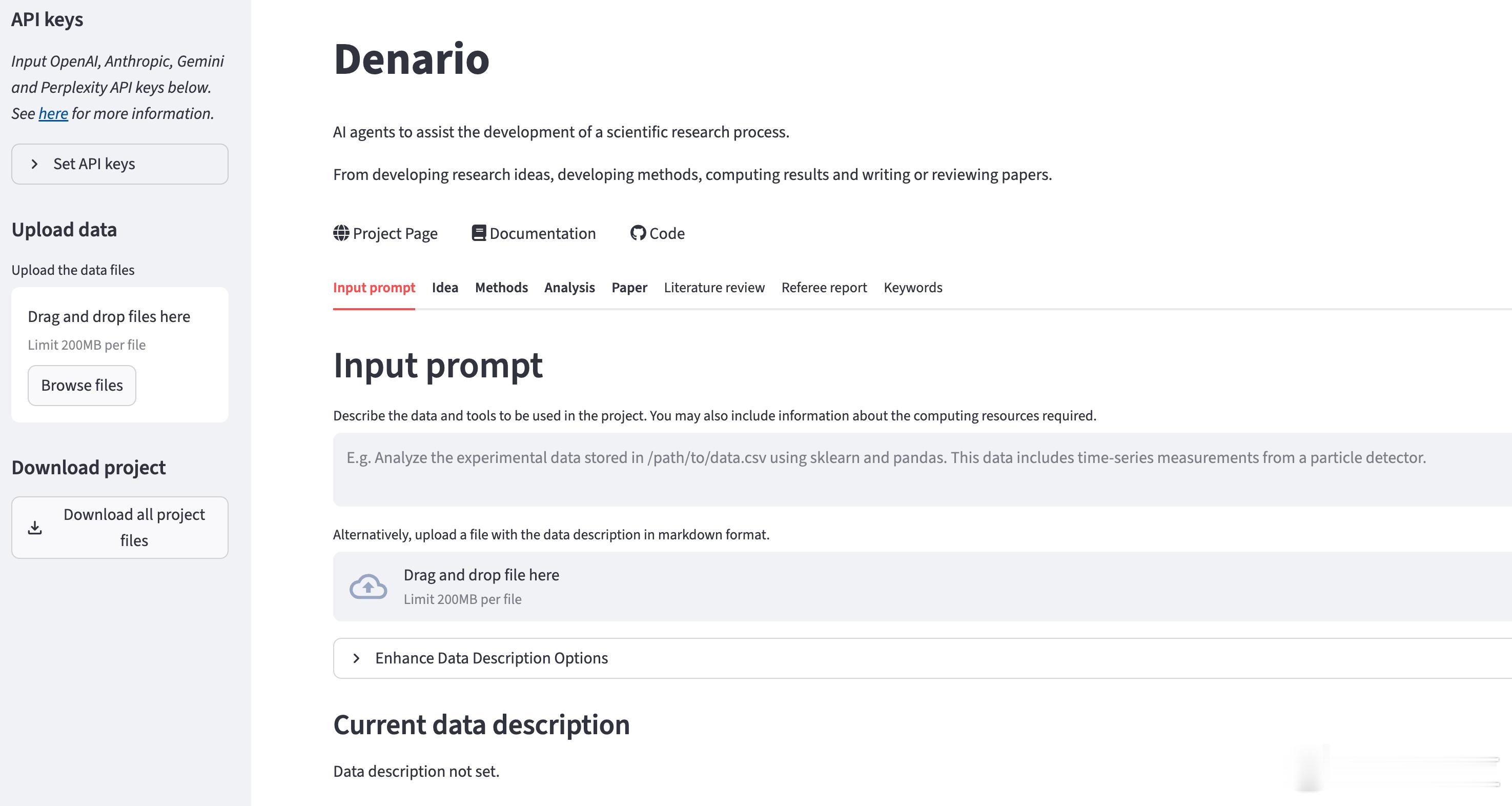This screenshot has width=1512, height=806.
Task: Follow the 'here' API keys link
Action: [x=53, y=113]
